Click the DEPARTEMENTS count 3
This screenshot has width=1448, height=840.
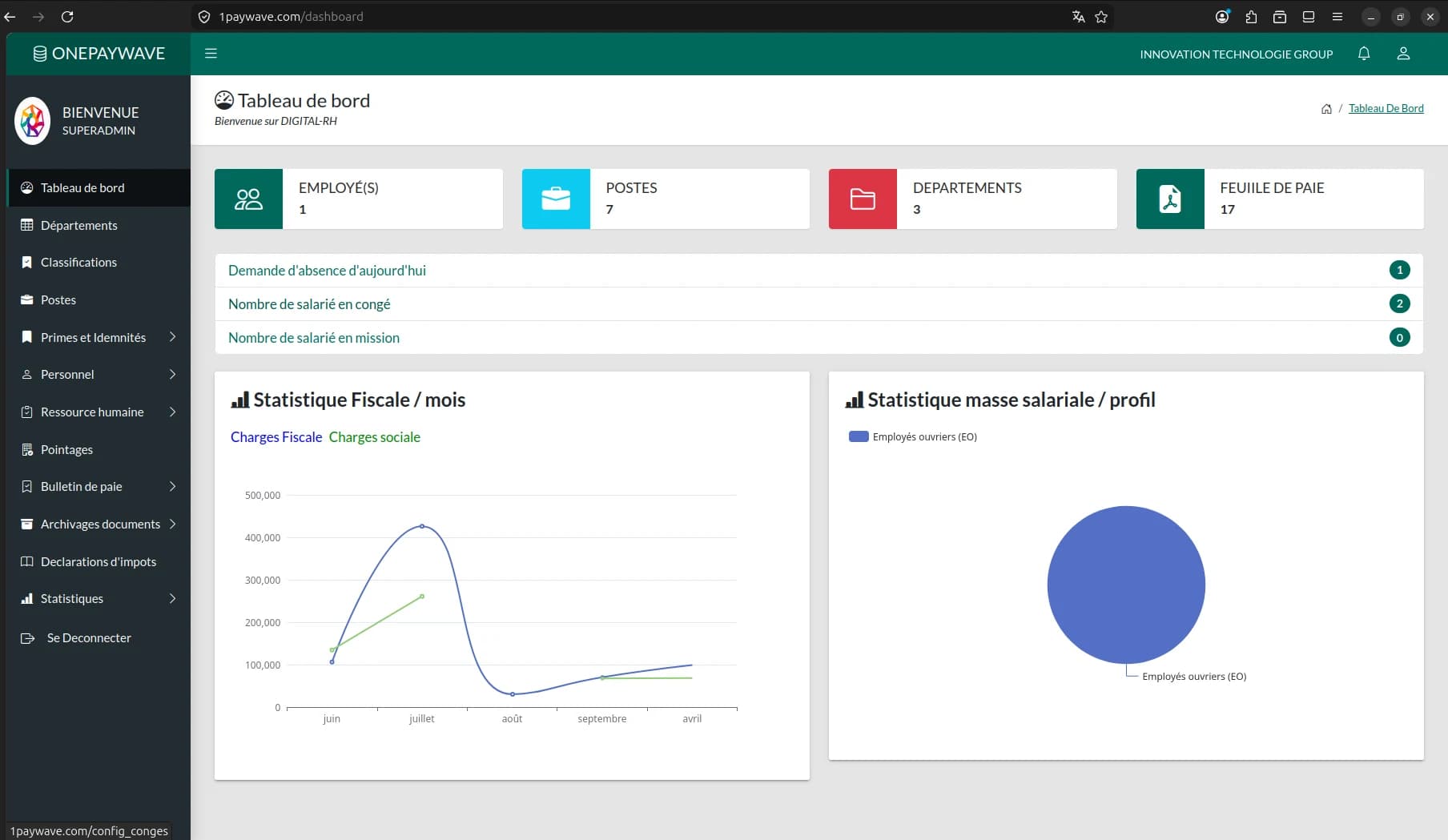pyautogui.click(x=916, y=210)
